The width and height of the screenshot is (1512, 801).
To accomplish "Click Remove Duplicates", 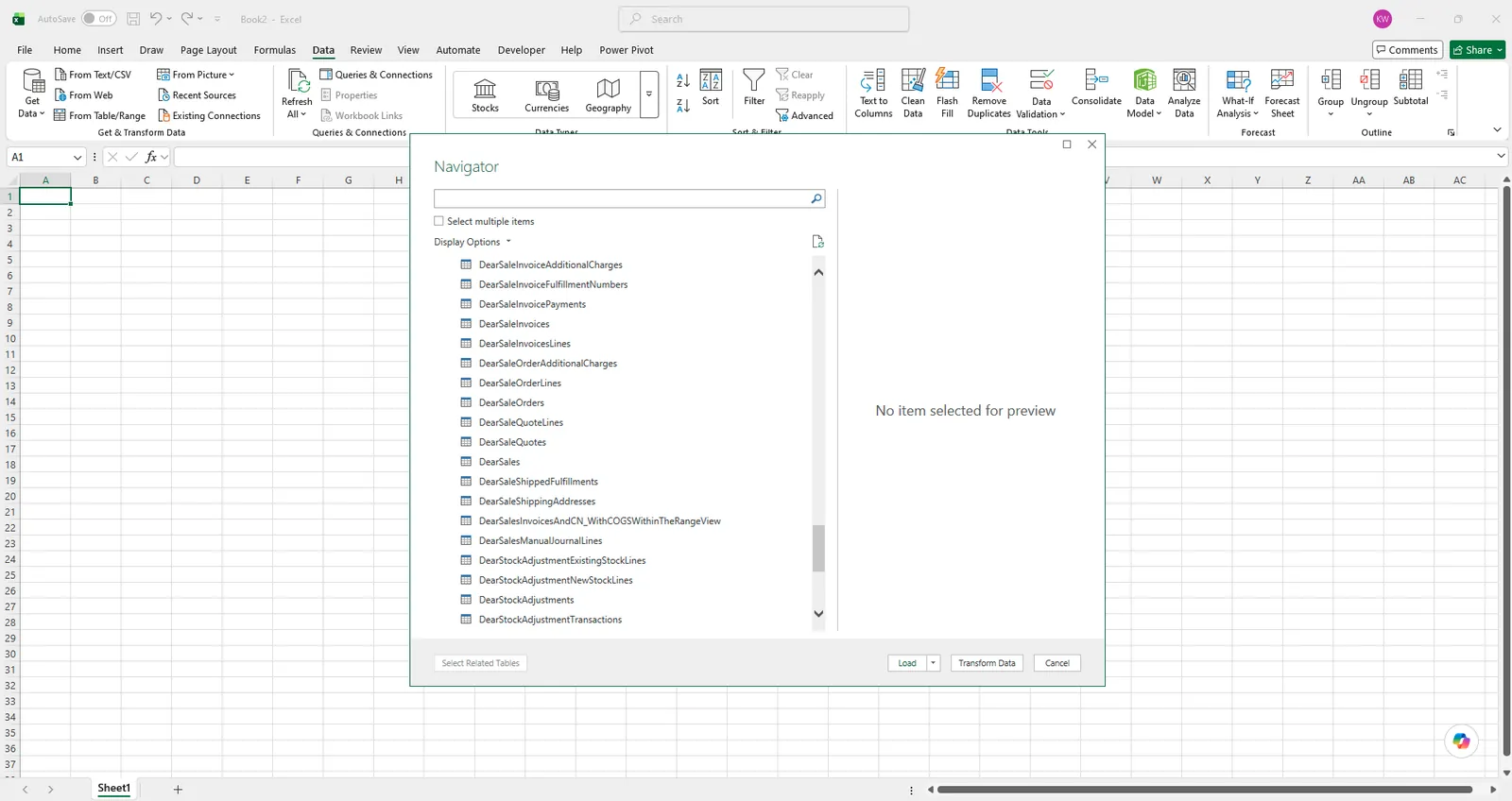I will click(988, 94).
